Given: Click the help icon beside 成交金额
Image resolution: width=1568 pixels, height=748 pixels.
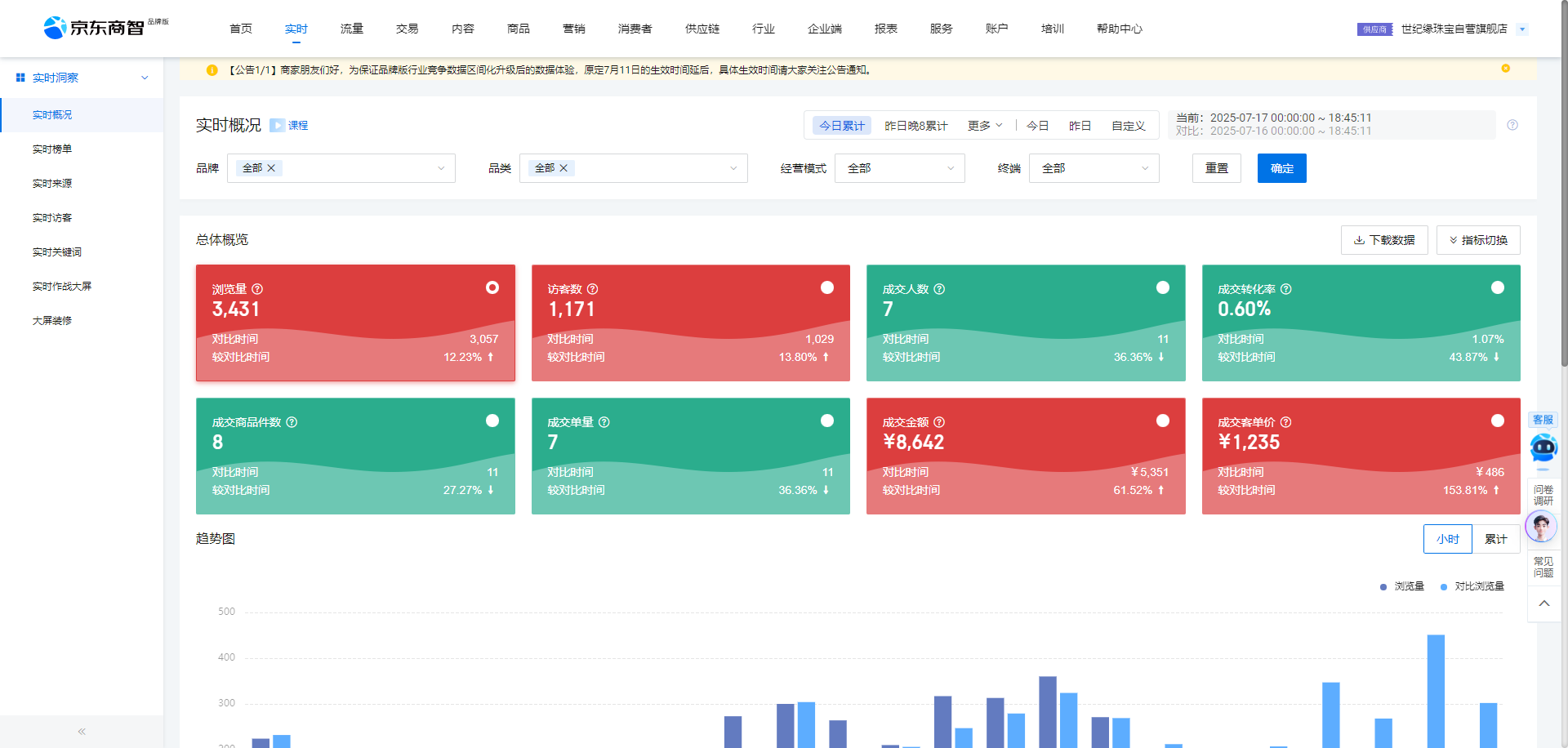Looking at the screenshot, I should [939, 422].
